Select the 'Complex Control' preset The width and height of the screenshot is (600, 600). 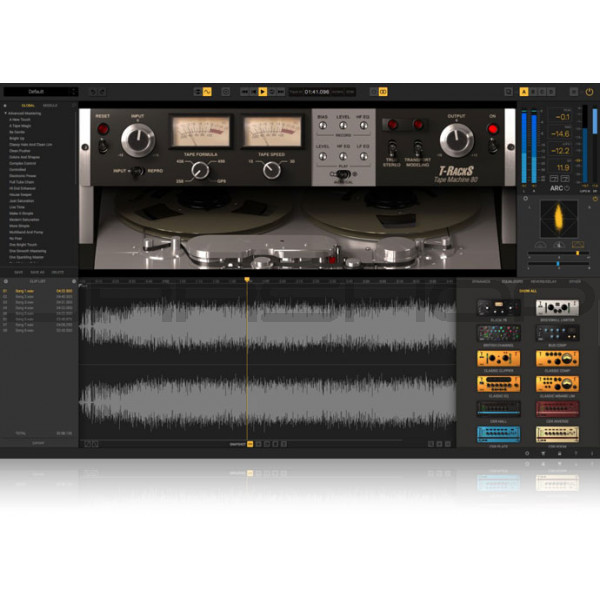click(x=23, y=163)
